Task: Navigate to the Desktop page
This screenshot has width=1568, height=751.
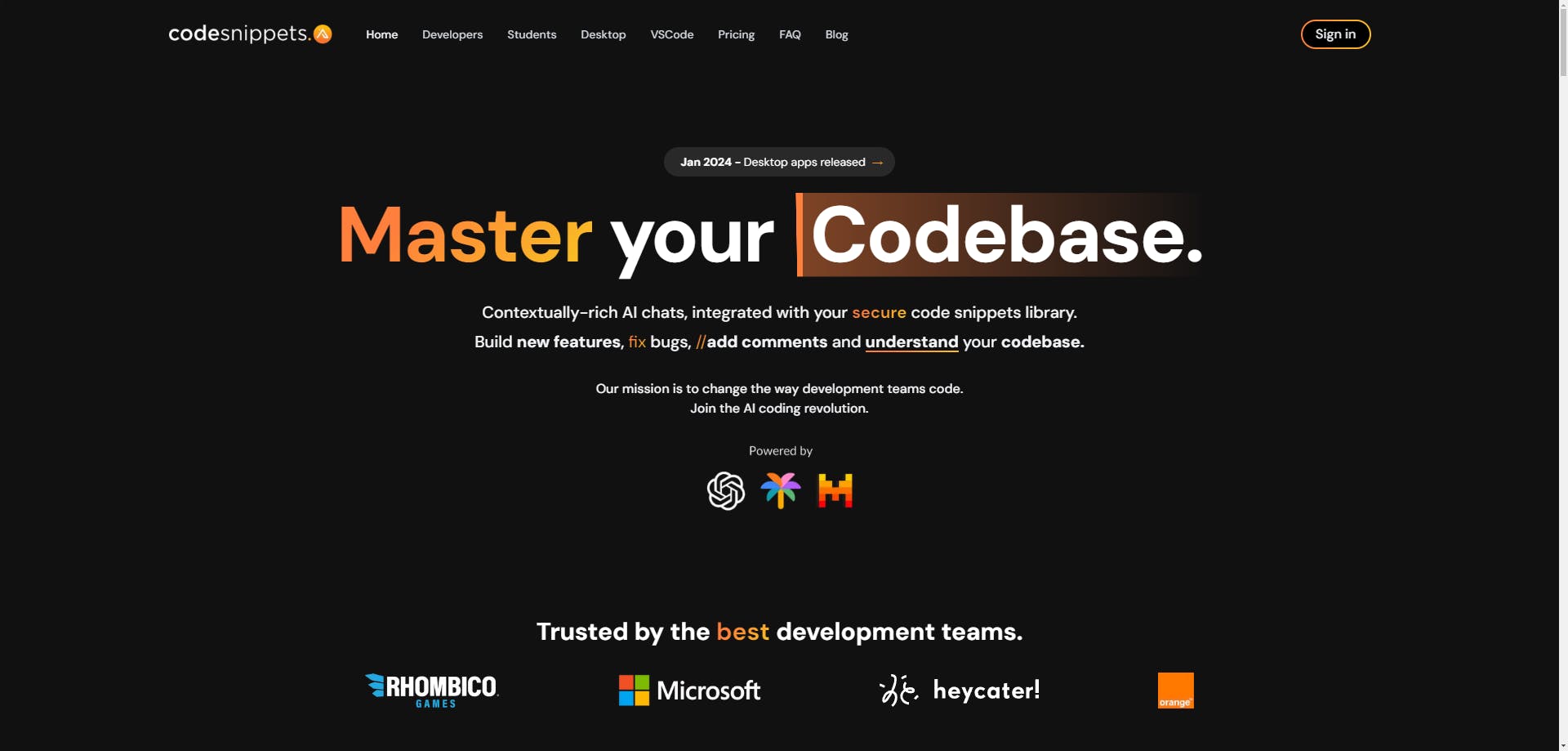Action: coord(603,34)
